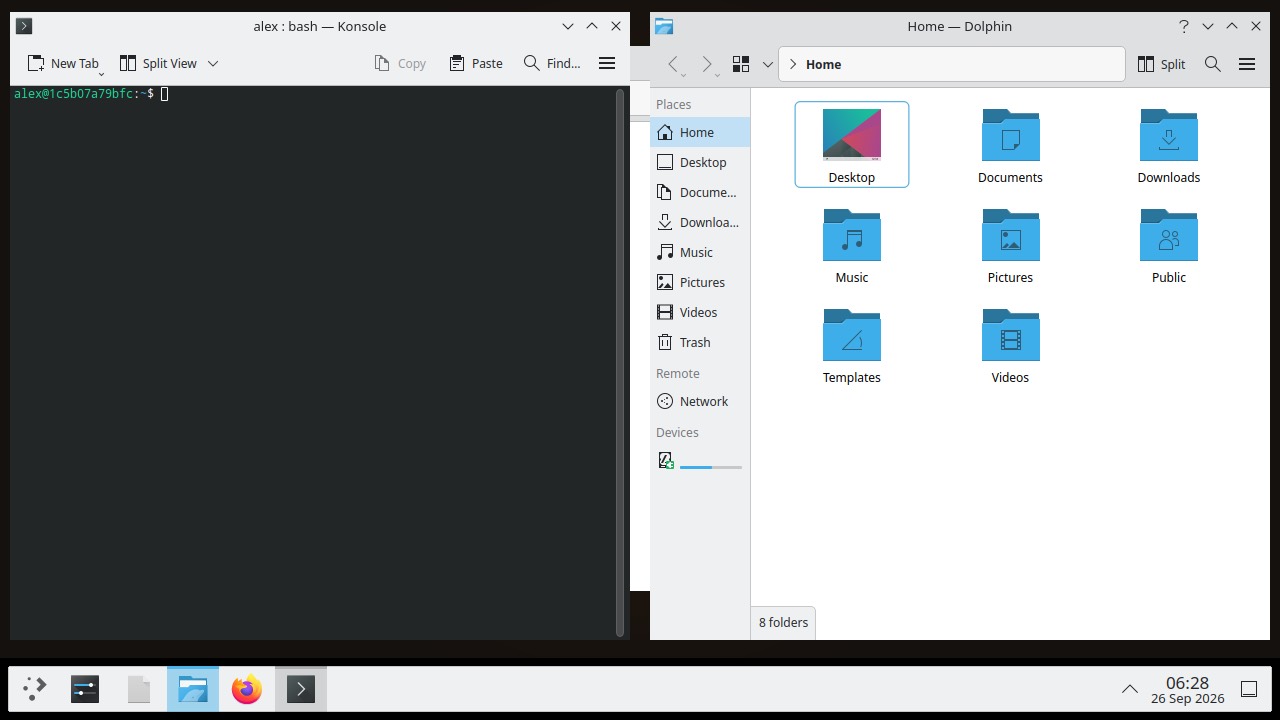Click the Split View button in Konsole
Screen dimensions: 1280x720
point(158,63)
